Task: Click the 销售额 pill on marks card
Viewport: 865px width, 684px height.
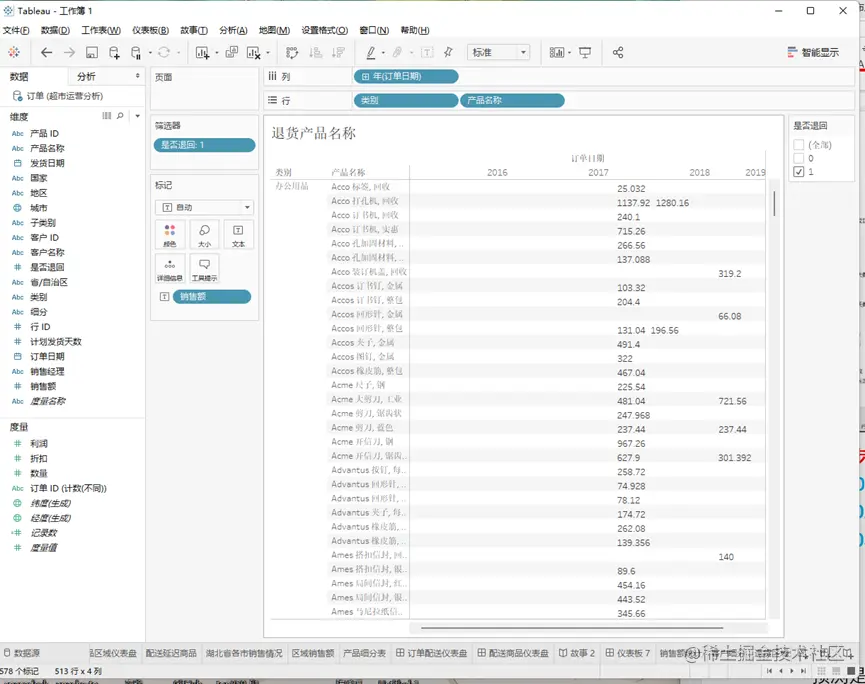Action: tap(212, 297)
